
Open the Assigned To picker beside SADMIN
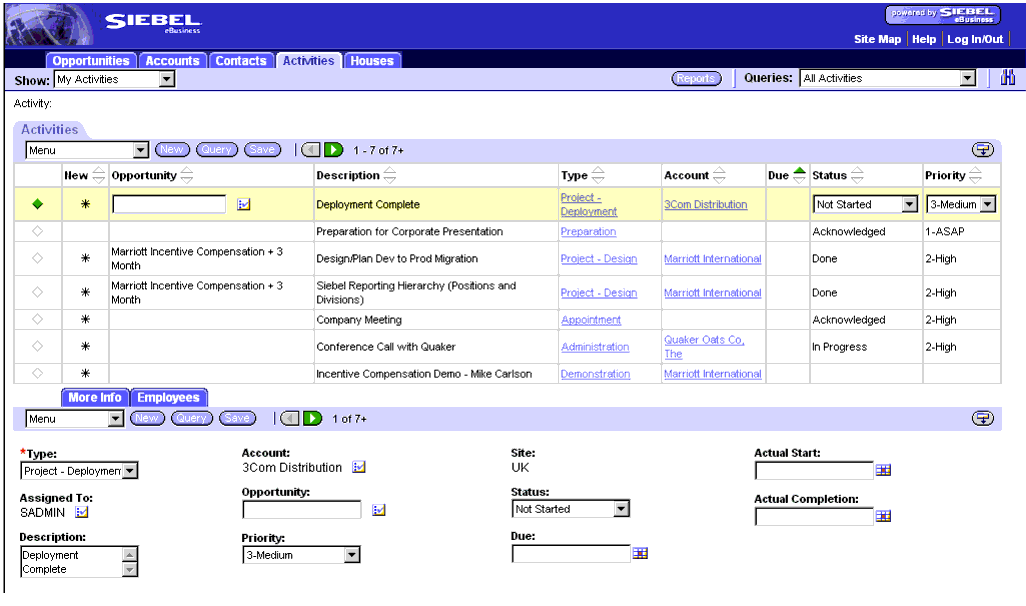coord(81,512)
